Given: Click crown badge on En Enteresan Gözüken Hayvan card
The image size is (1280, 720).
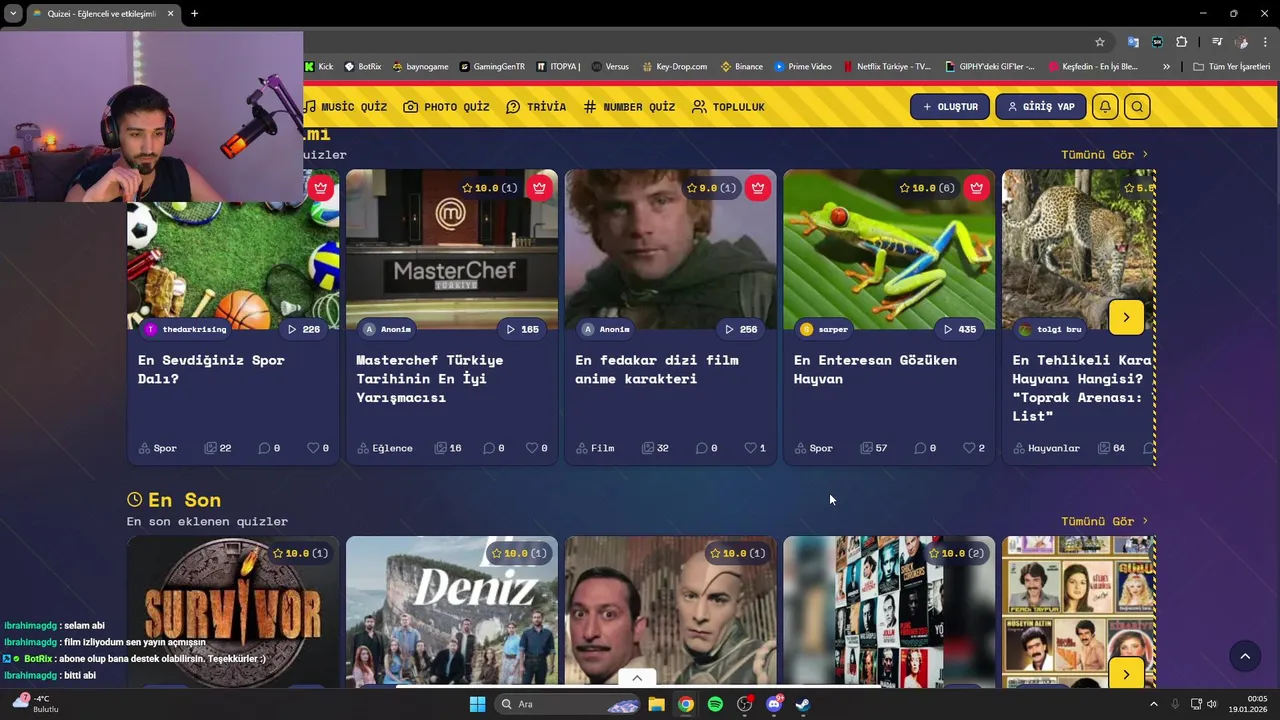Looking at the screenshot, I should (977, 188).
